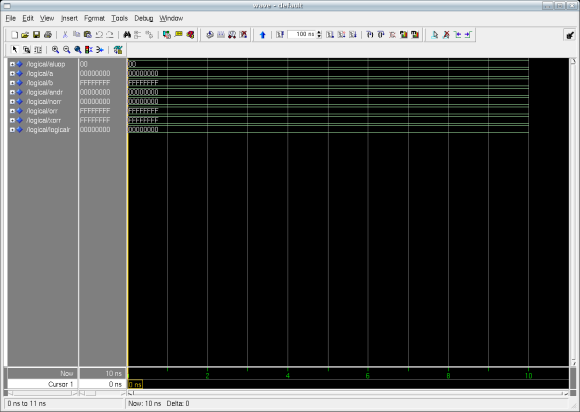Viewport: 580px width, 412px height.
Task: Click the Open file folder icon
Action: 25,35
